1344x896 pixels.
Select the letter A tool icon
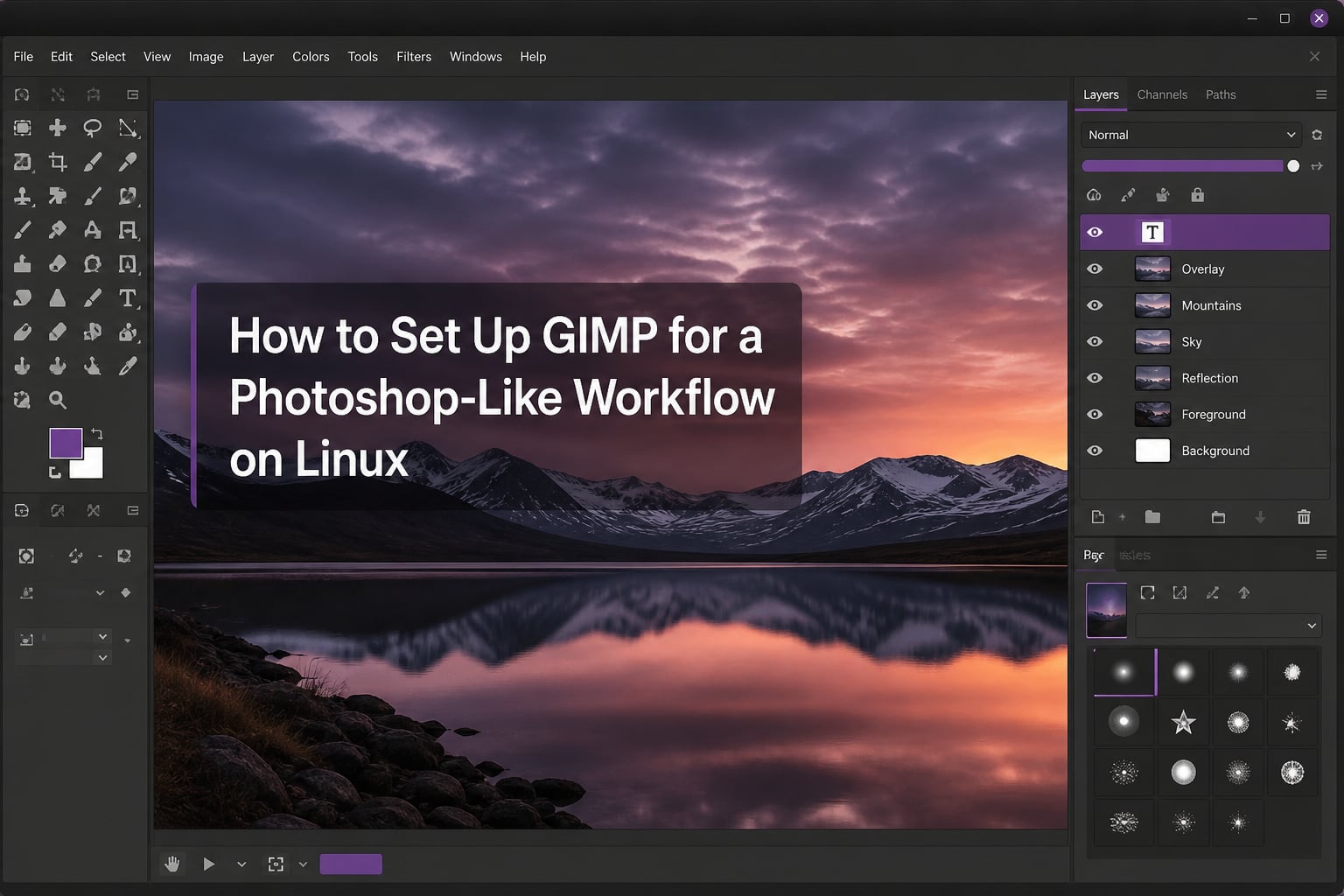tap(92, 230)
